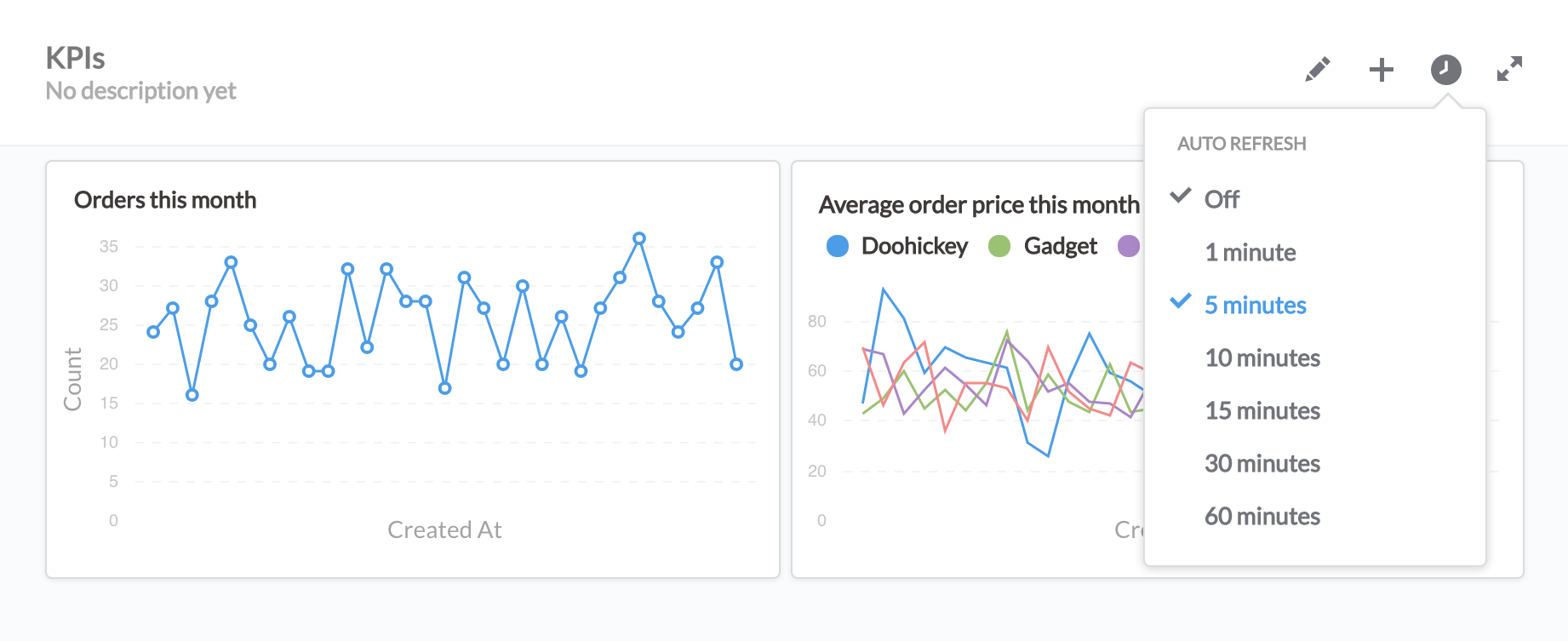The width and height of the screenshot is (1568, 641).
Task: Click the purple legend color dot
Action: (1129, 247)
